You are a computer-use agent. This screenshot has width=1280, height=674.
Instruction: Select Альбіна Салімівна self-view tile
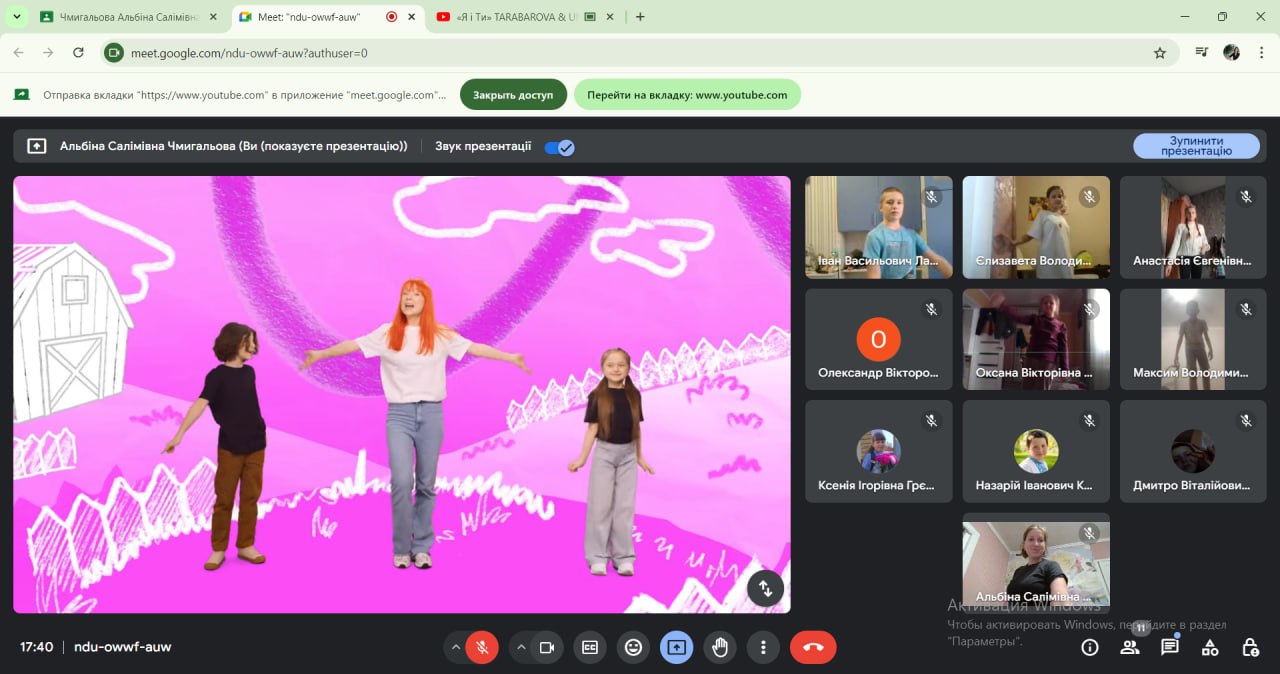pyautogui.click(x=1036, y=563)
